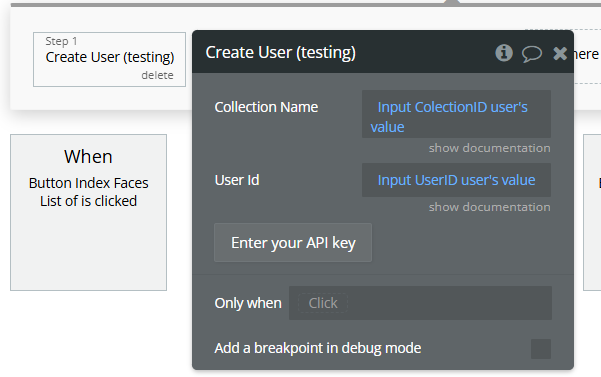Select the partially visible event card at right edge

(x=592, y=212)
